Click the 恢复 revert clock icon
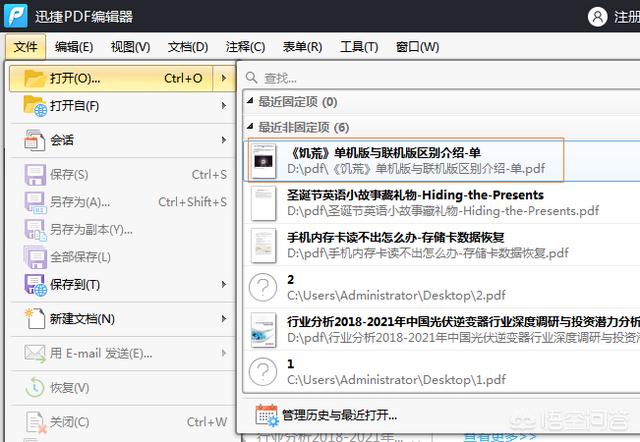The height and width of the screenshot is (442, 640). pyautogui.click(x=35, y=388)
